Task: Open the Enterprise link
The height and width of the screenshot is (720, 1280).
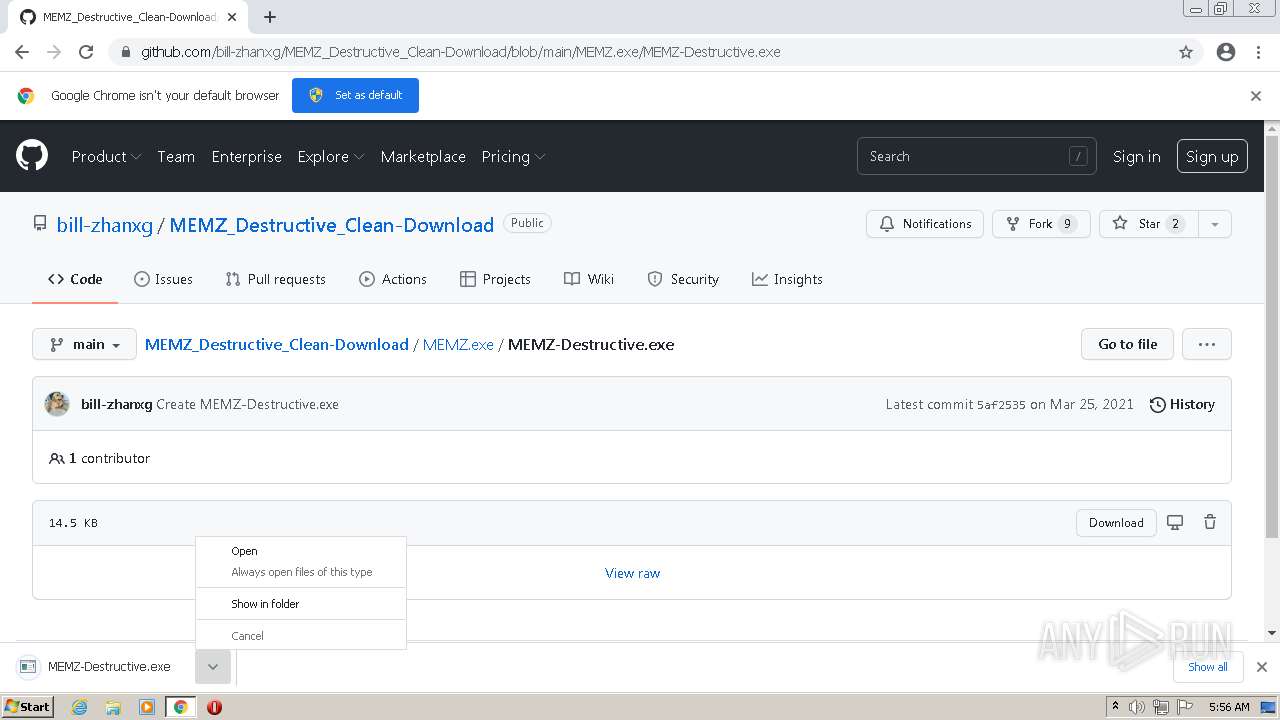Action: pyautogui.click(x=246, y=156)
